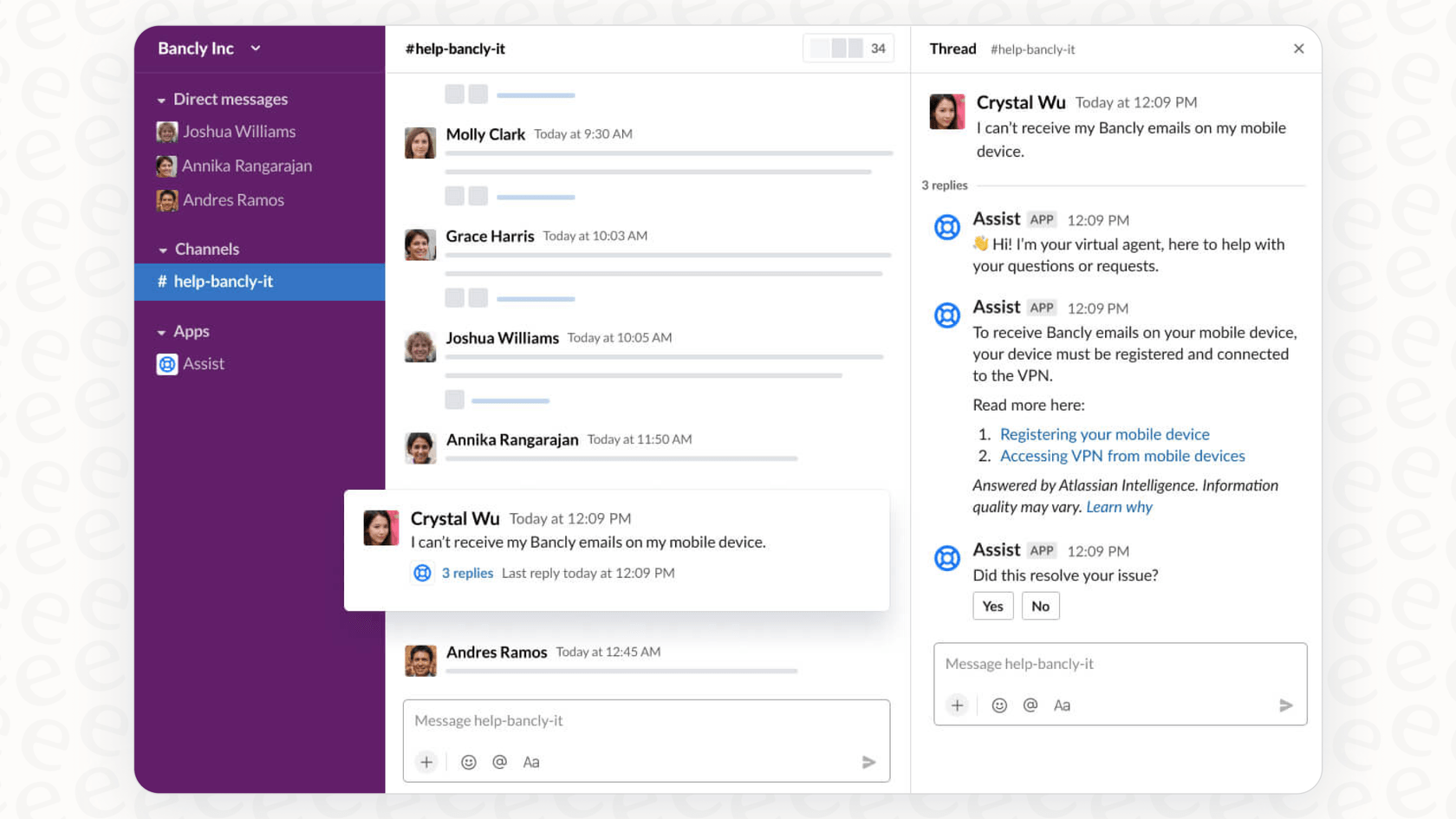1456x819 pixels.
Task: Click Annika Rangarajan's avatar in the sidebar
Action: point(166,165)
